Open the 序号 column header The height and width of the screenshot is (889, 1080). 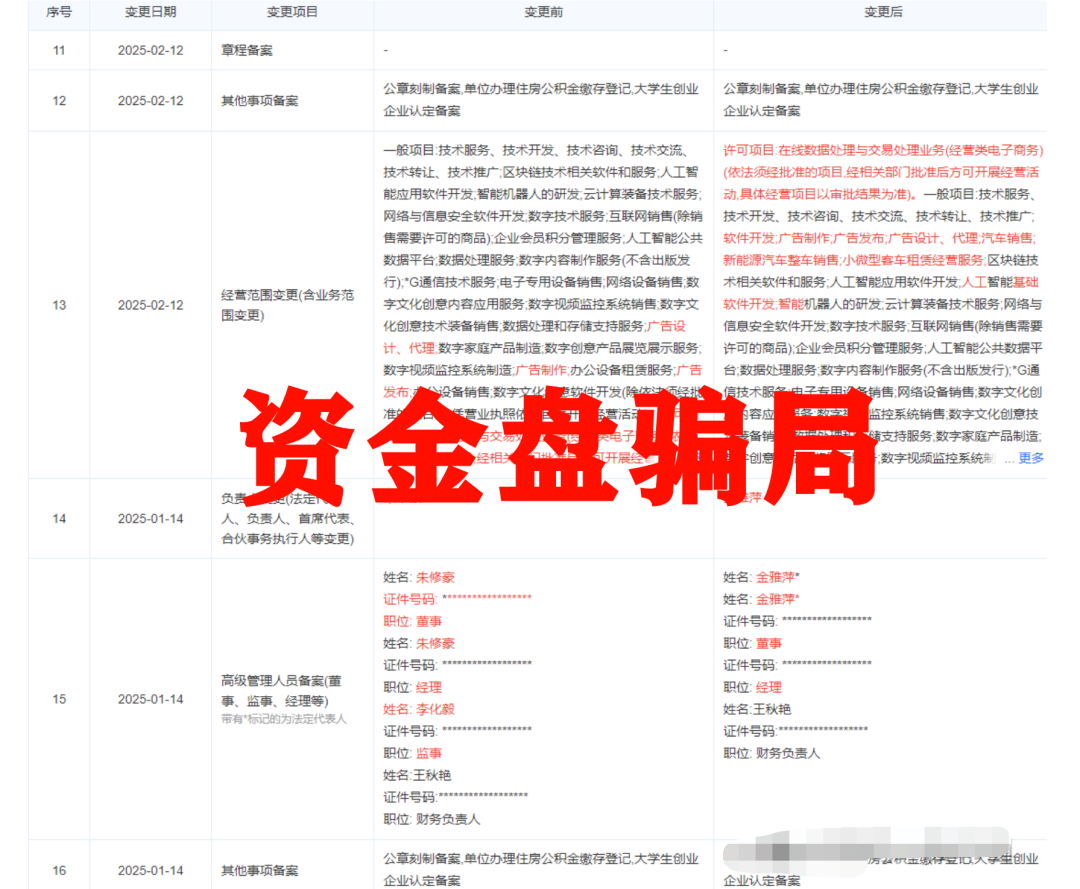click(58, 14)
